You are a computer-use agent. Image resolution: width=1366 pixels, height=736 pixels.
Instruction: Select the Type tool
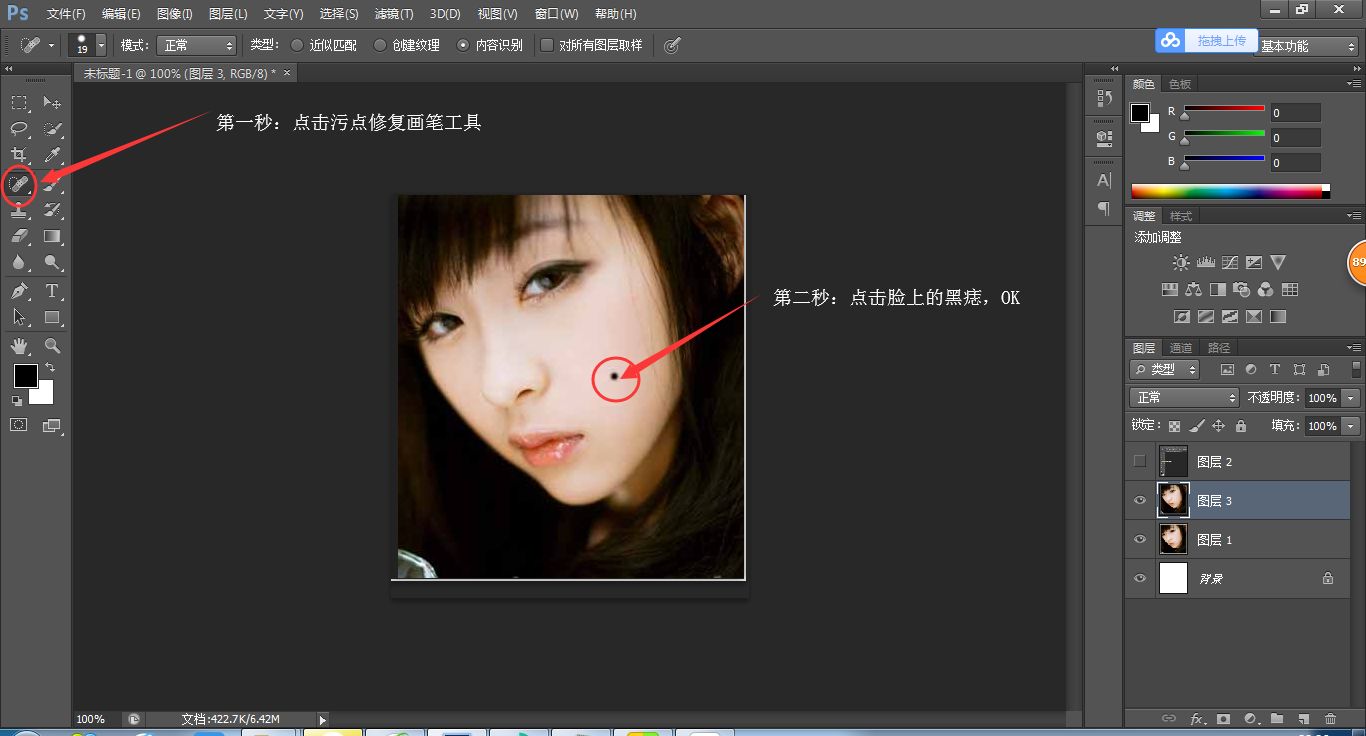click(x=52, y=291)
